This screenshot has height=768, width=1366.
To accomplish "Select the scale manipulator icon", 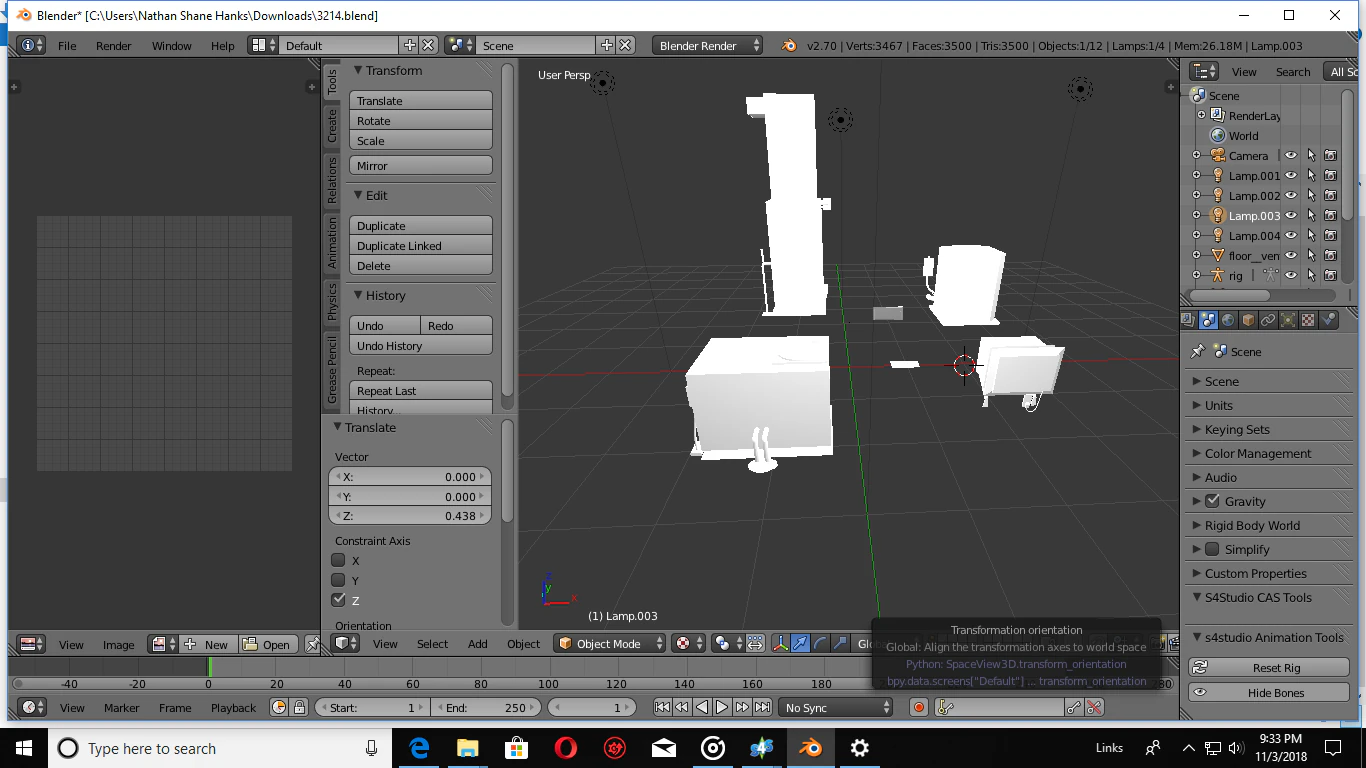I will tap(840, 644).
